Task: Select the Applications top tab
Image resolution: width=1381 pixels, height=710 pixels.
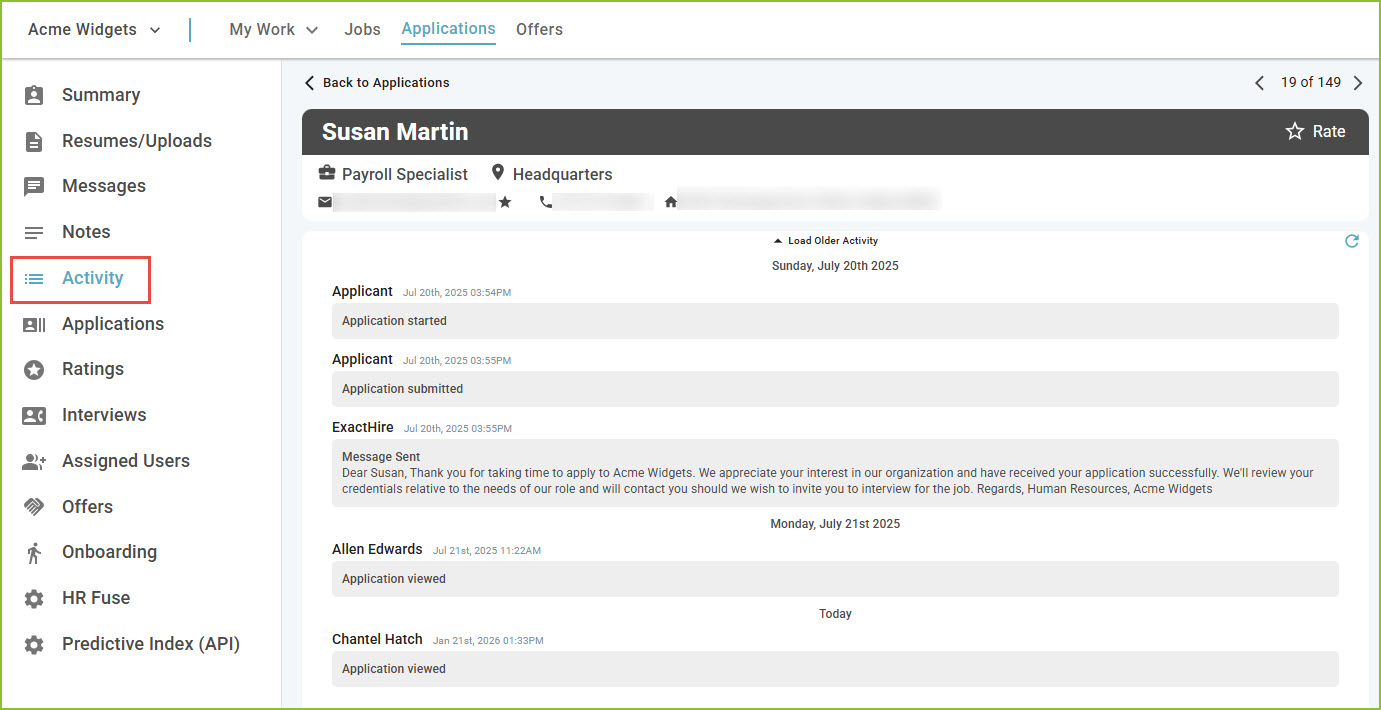Action: [x=448, y=29]
